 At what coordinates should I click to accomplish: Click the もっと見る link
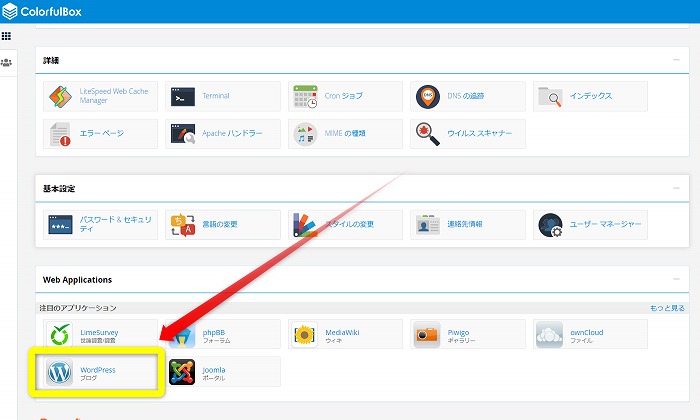click(667, 308)
